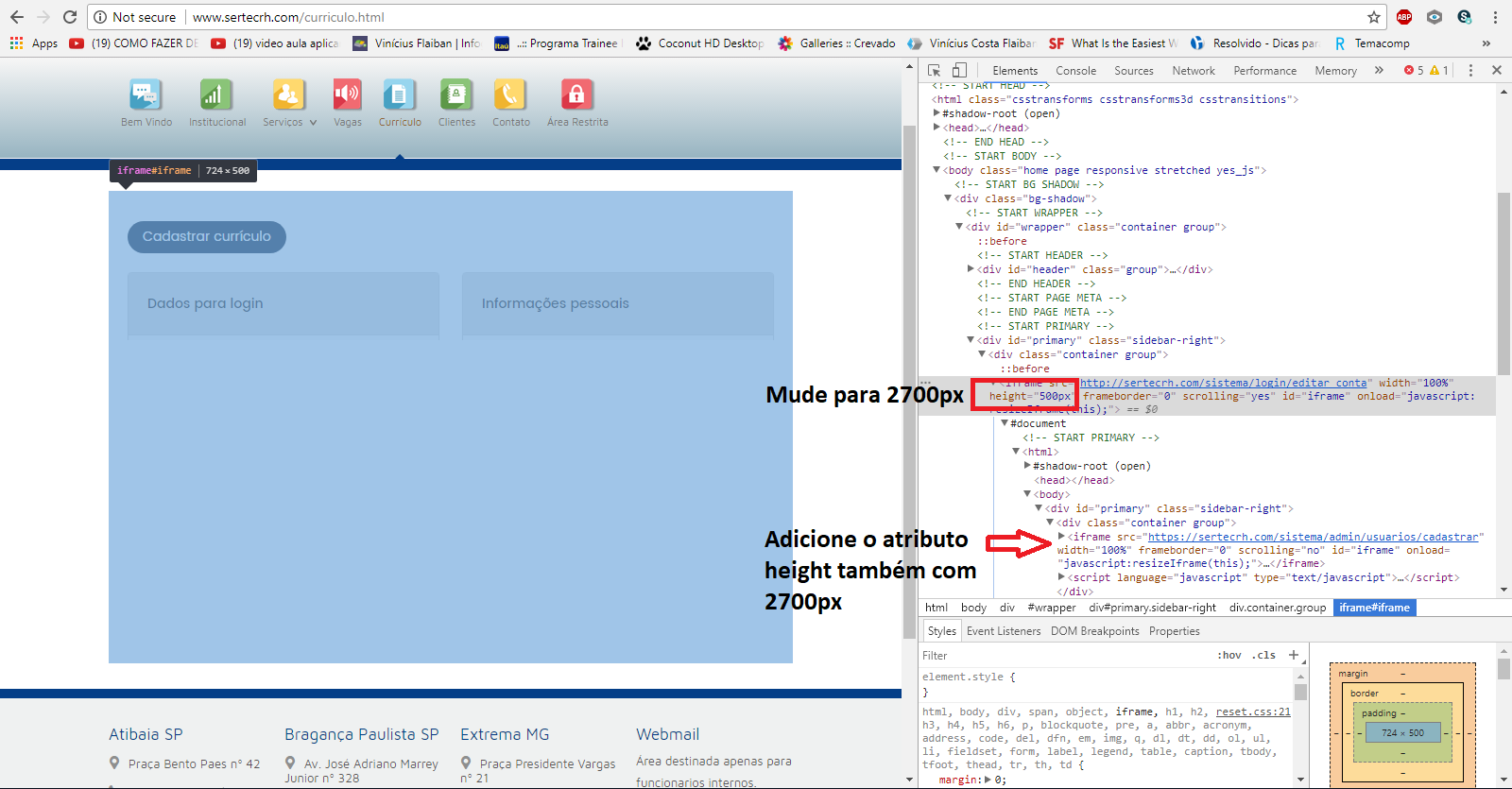Switch to the Console tab
Viewport: 1512px width, 789px height.
(1075, 71)
